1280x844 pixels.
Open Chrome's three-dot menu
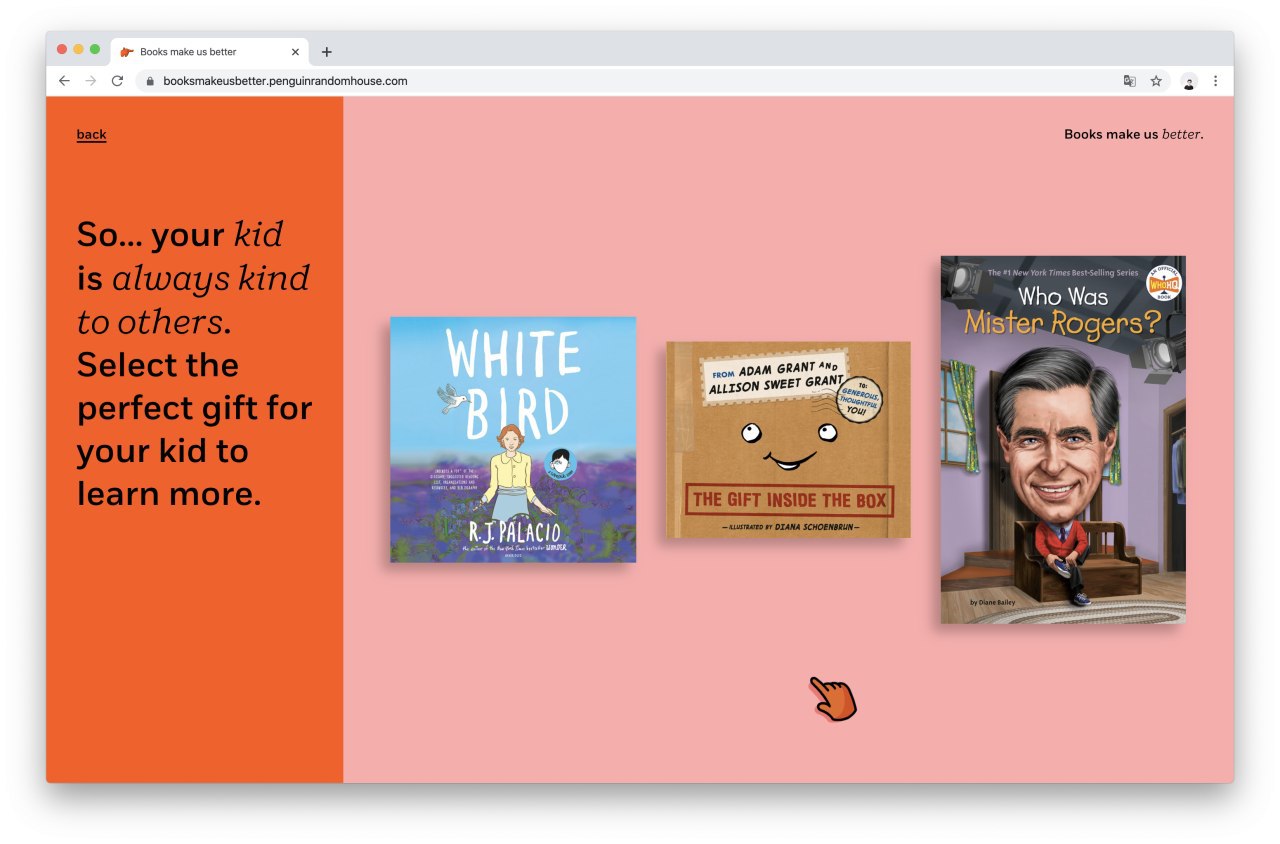(1216, 81)
